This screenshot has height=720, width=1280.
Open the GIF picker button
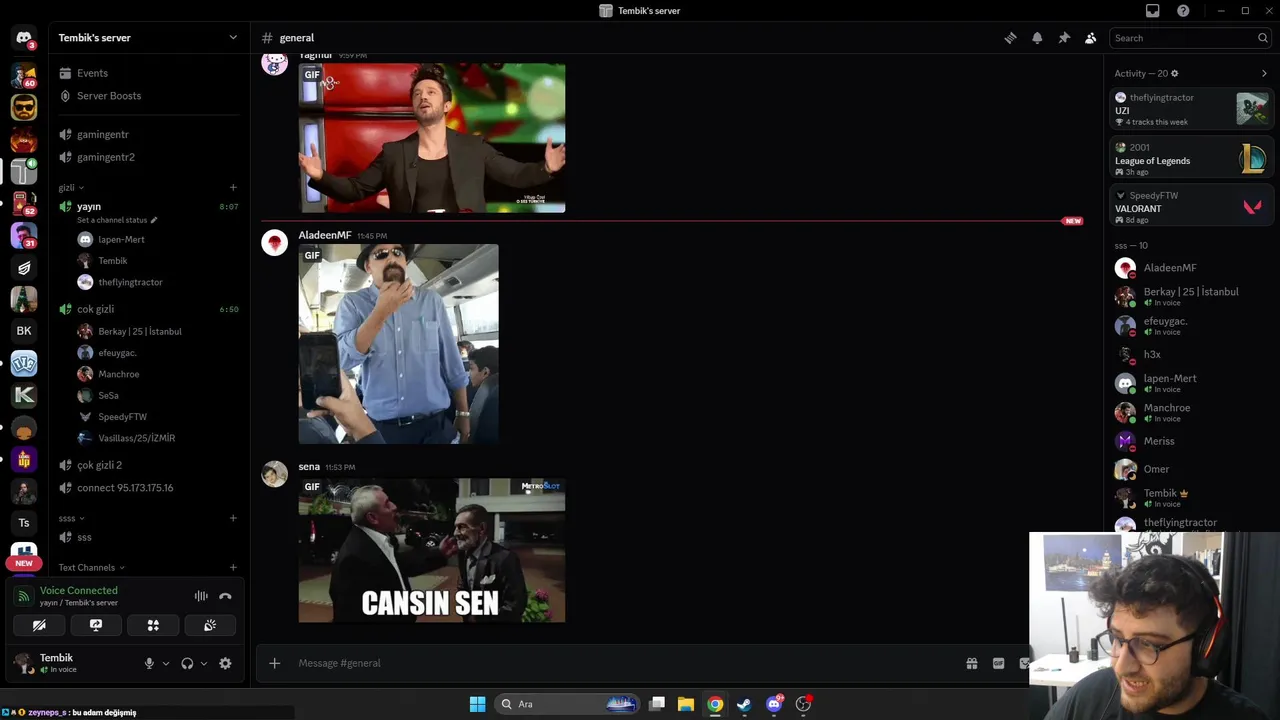coord(998,663)
